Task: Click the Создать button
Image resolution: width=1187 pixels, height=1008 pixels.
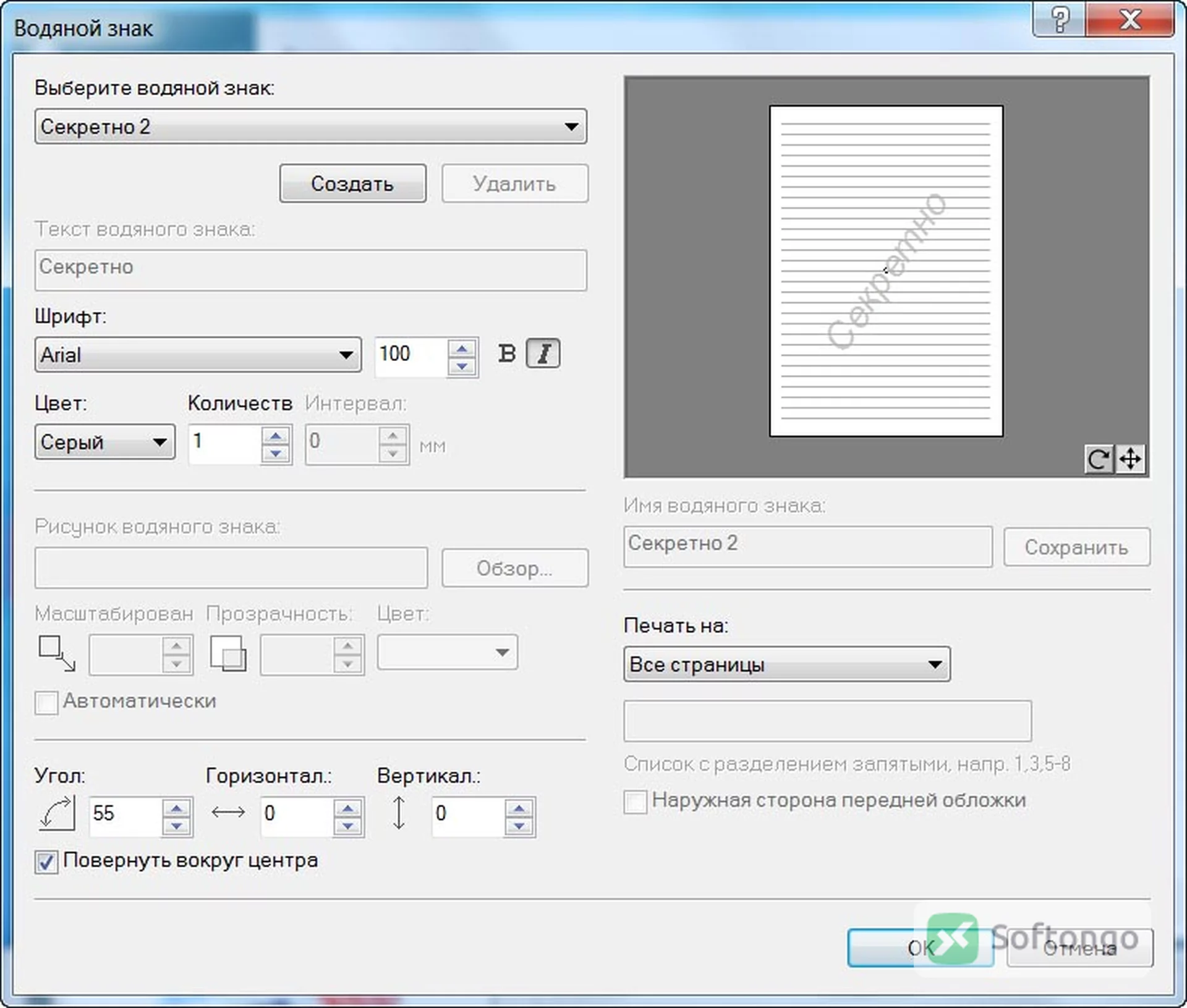Action: (352, 184)
